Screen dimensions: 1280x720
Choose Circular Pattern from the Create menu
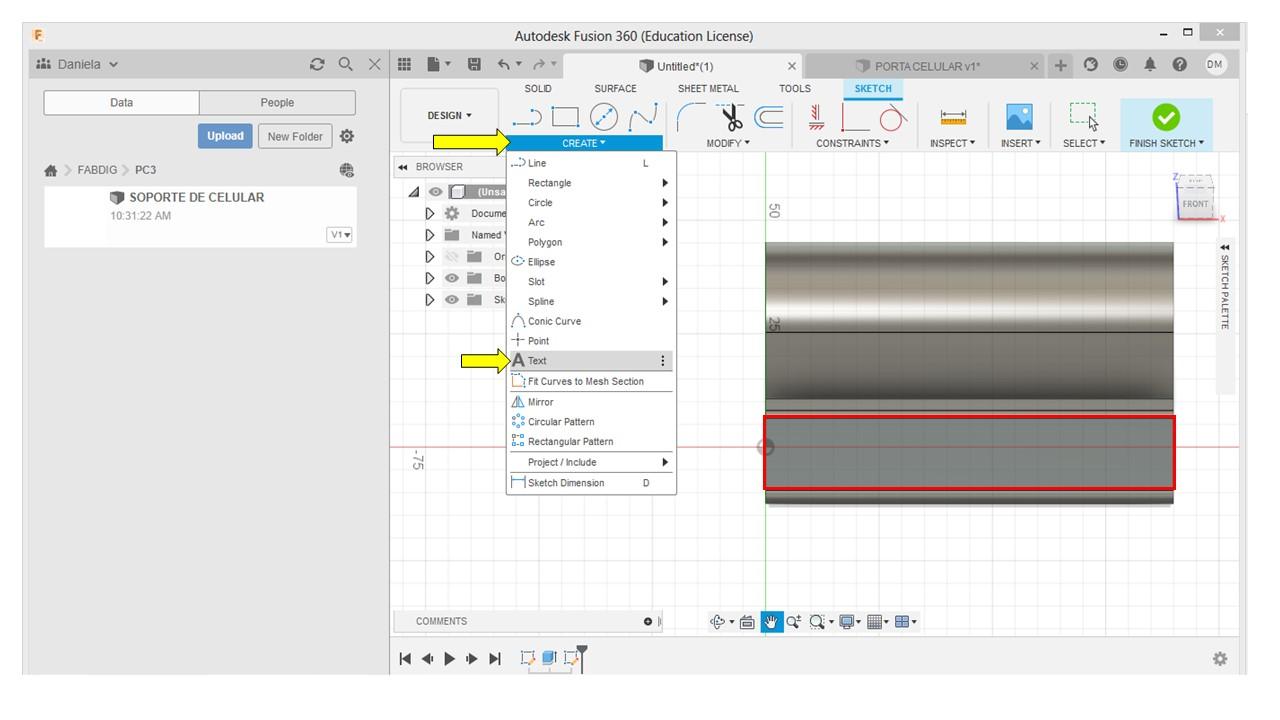pos(590,422)
